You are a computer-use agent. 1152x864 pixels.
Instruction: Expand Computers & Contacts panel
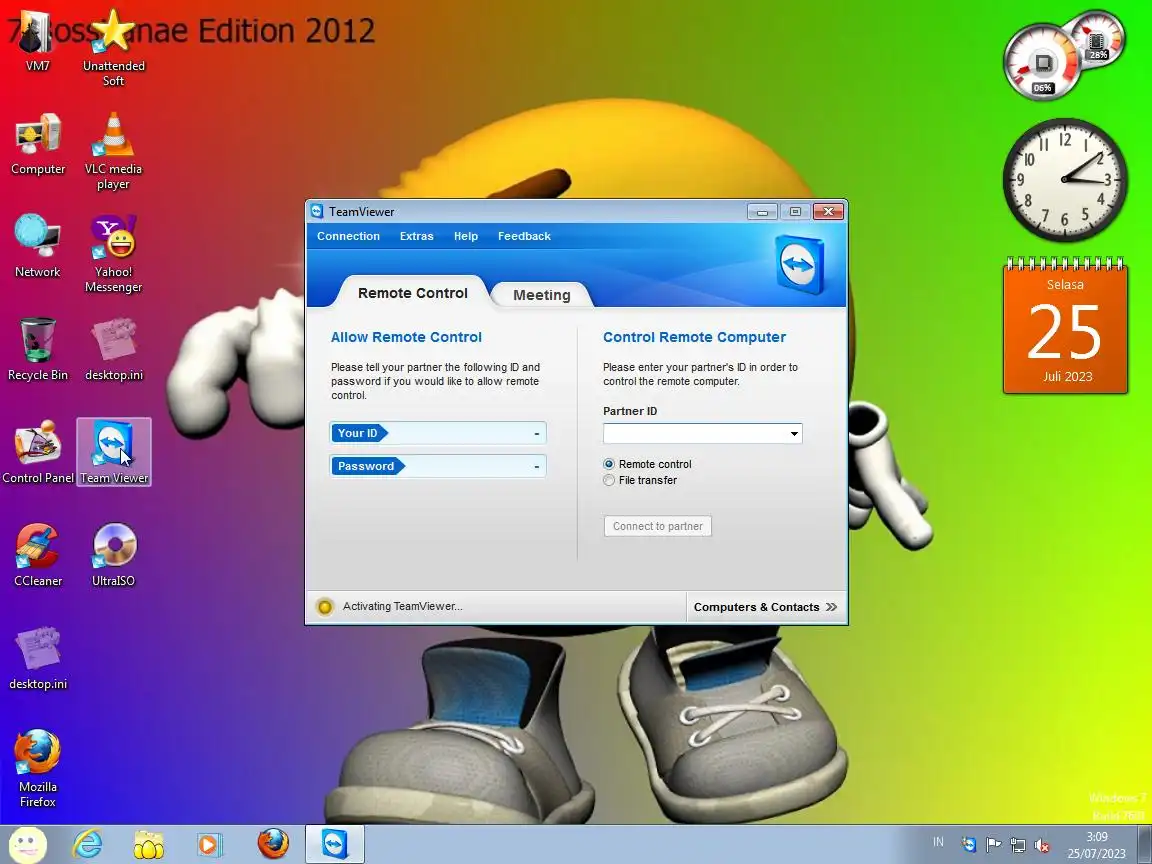766,607
